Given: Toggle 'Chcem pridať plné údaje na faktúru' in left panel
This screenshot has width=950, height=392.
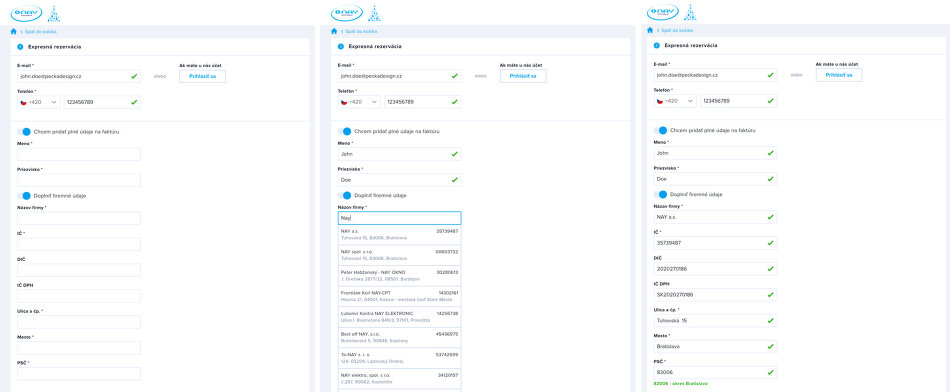Looking at the screenshot, I should tap(24, 131).
